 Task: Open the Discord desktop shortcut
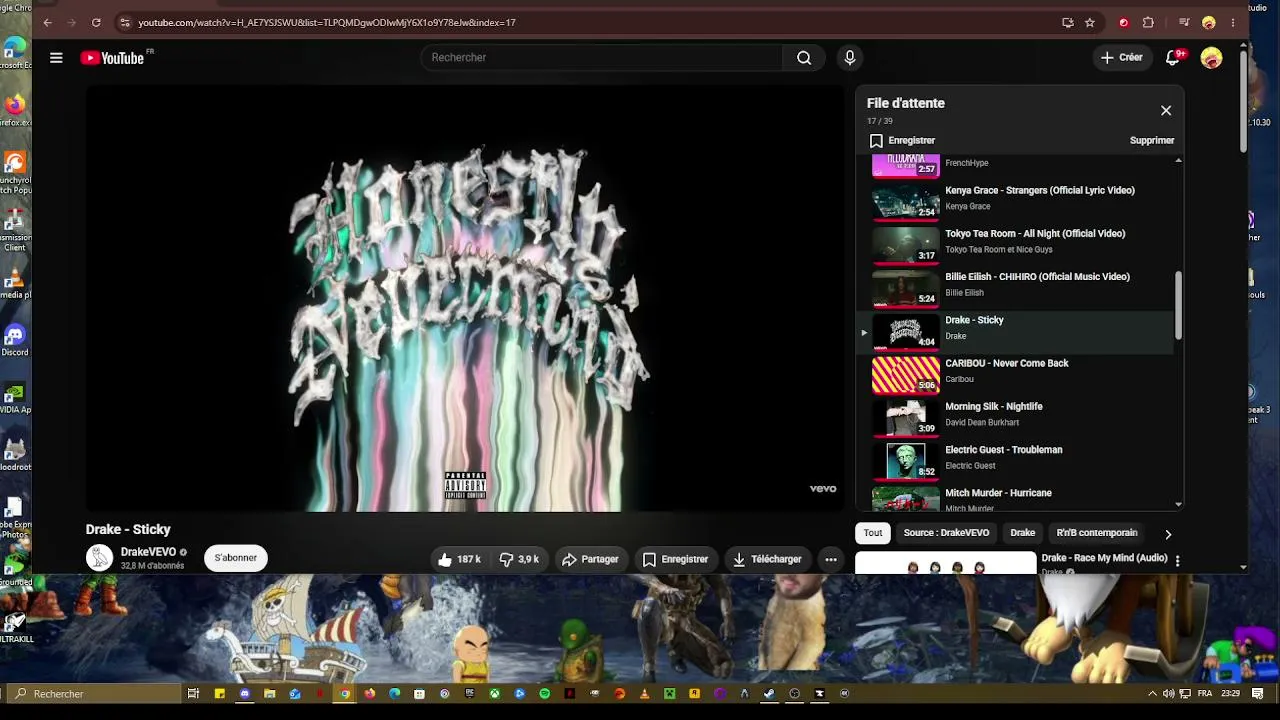14,340
